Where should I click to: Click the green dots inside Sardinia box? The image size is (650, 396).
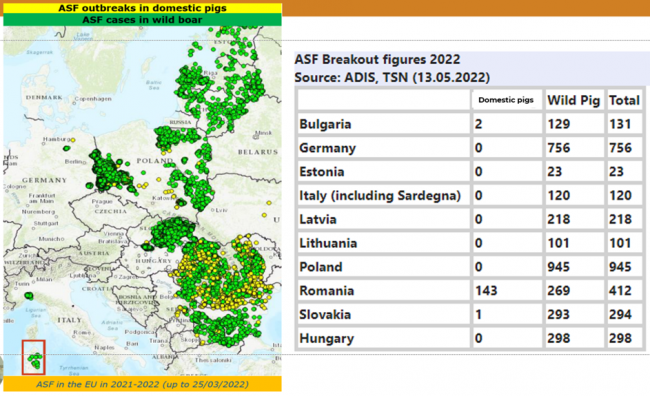pos(35,360)
